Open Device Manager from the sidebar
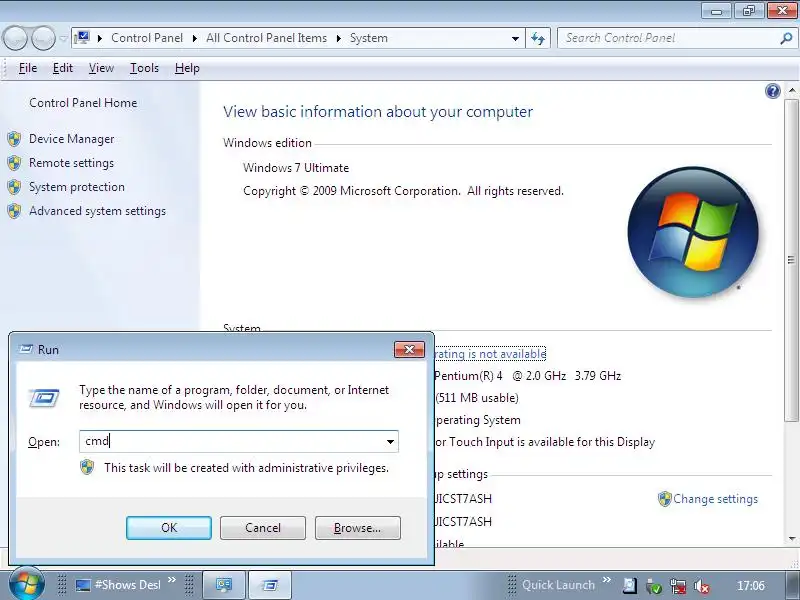800x600 pixels. click(x=71, y=139)
